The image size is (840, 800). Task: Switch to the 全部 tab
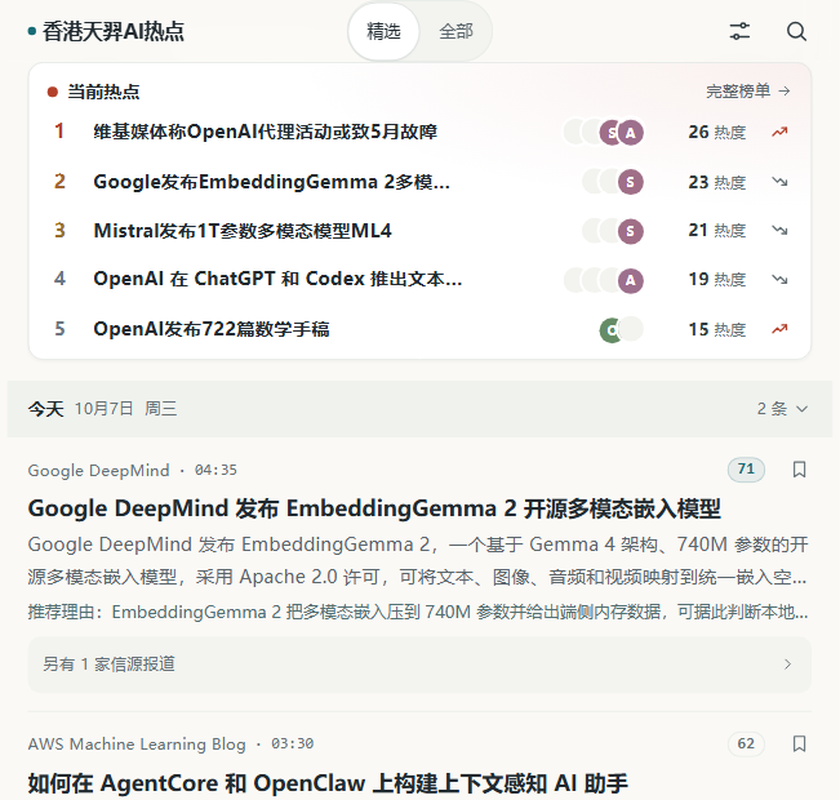pyautogui.click(x=456, y=31)
